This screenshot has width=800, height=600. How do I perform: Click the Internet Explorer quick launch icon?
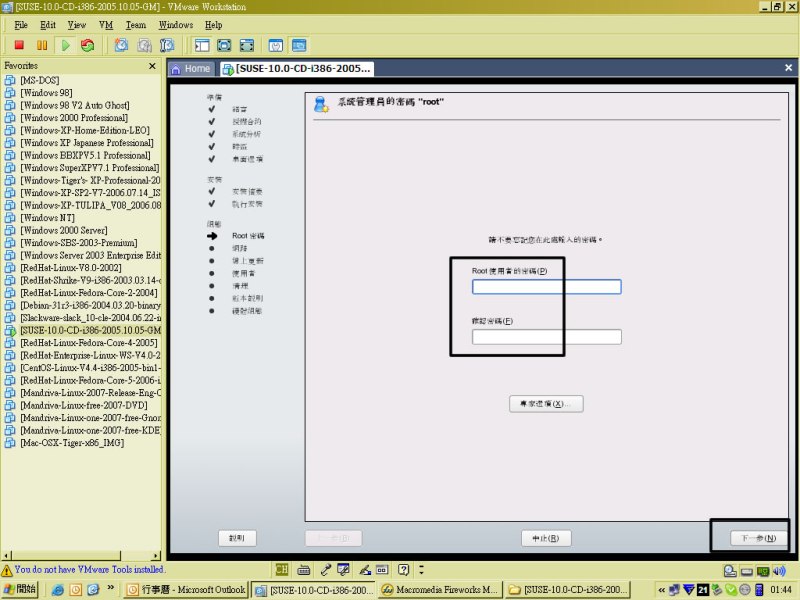[x=58, y=590]
